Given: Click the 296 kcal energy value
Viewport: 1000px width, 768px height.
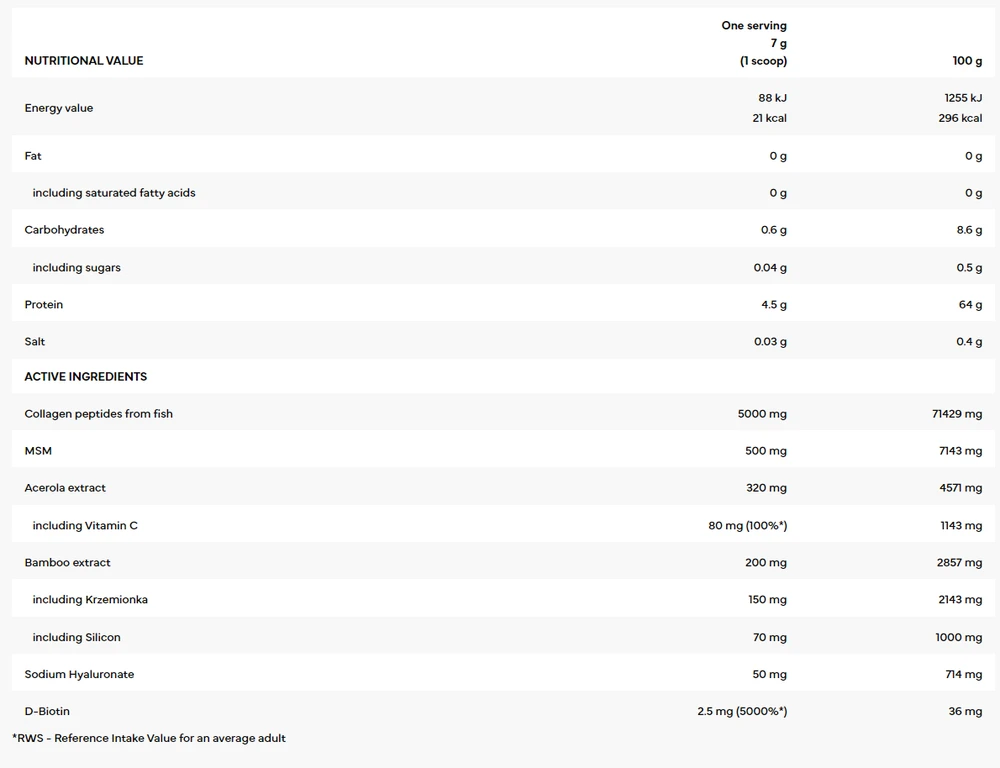Looking at the screenshot, I should [960, 118].
